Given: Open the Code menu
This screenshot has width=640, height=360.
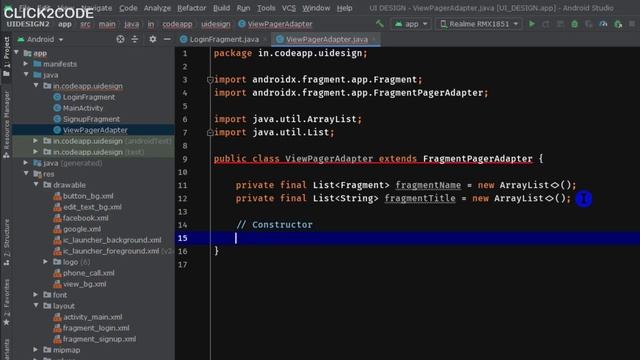Looking at the screenshot, I should point(128,8).
